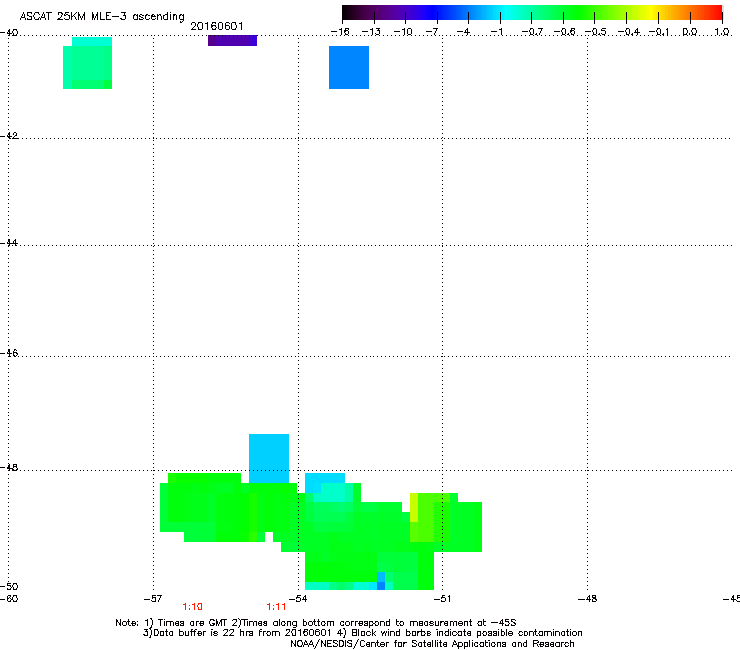Click the -10 colorbar label

tap(403, 32)
